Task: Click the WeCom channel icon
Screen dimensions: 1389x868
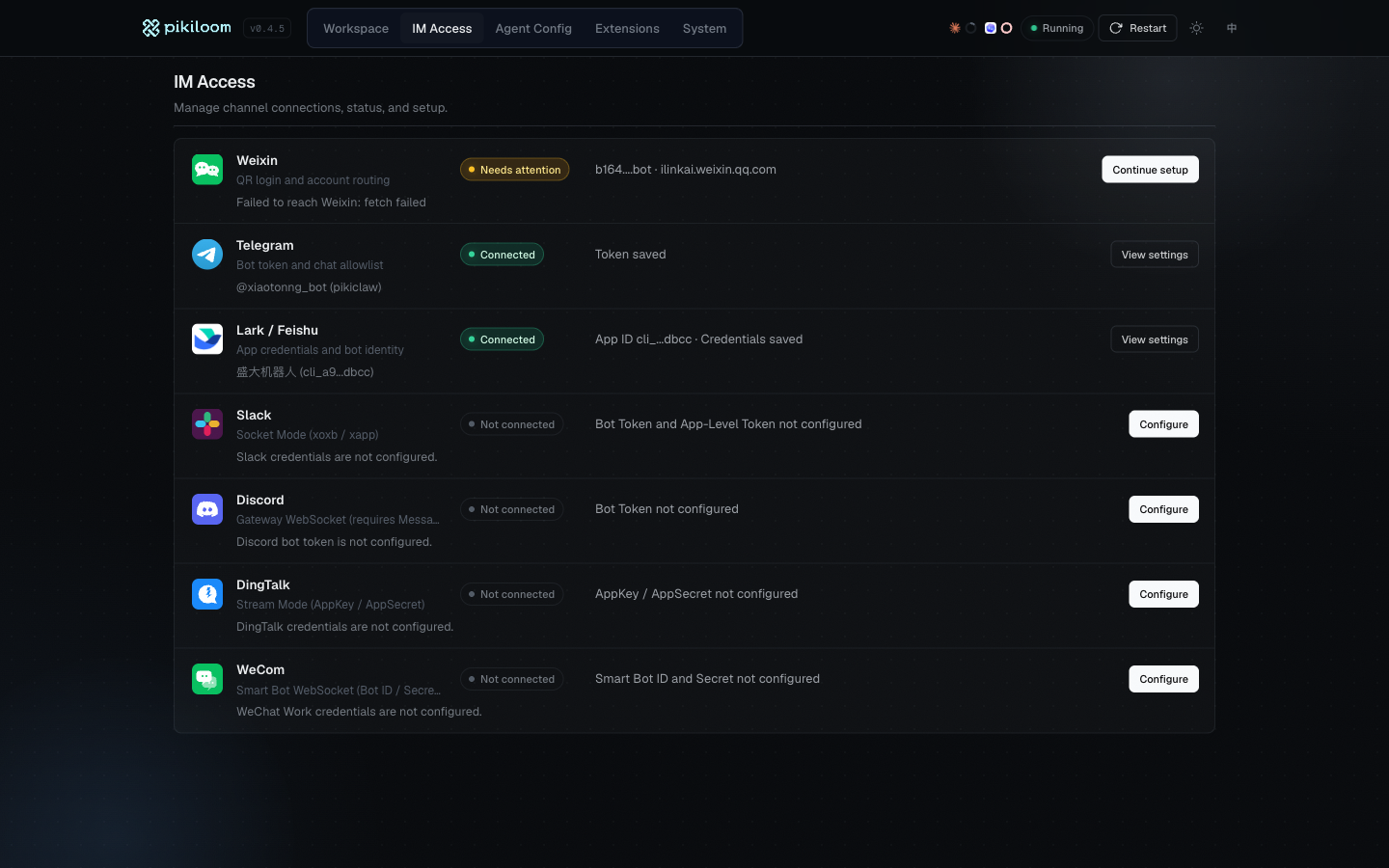Action: pyautogui.click(x=207, y=679)
